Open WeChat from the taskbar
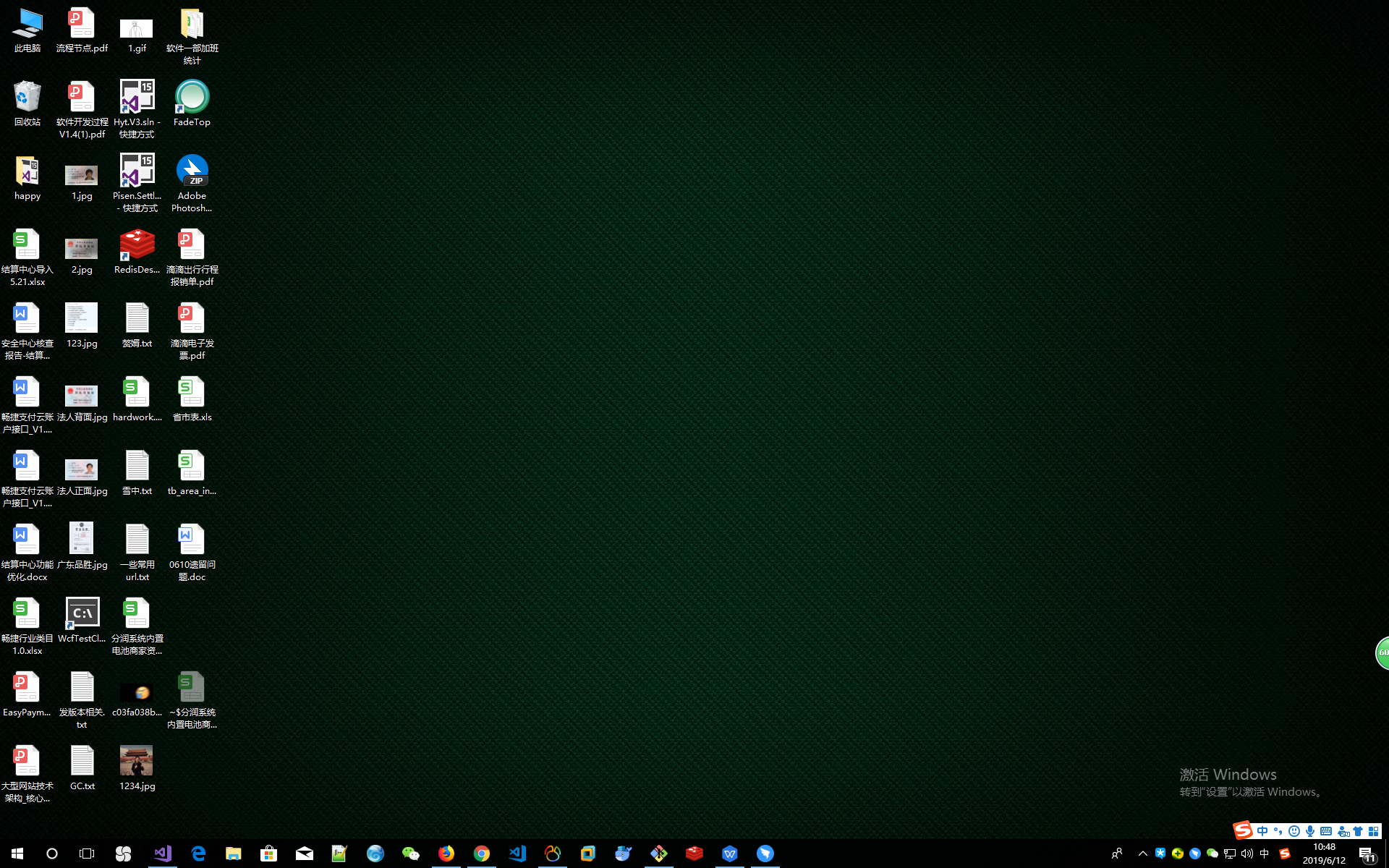 point(410,854)
